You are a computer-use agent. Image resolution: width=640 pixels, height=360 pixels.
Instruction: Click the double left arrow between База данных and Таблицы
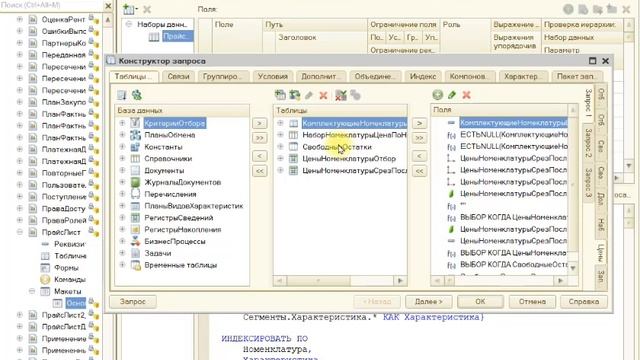[260, 171]
